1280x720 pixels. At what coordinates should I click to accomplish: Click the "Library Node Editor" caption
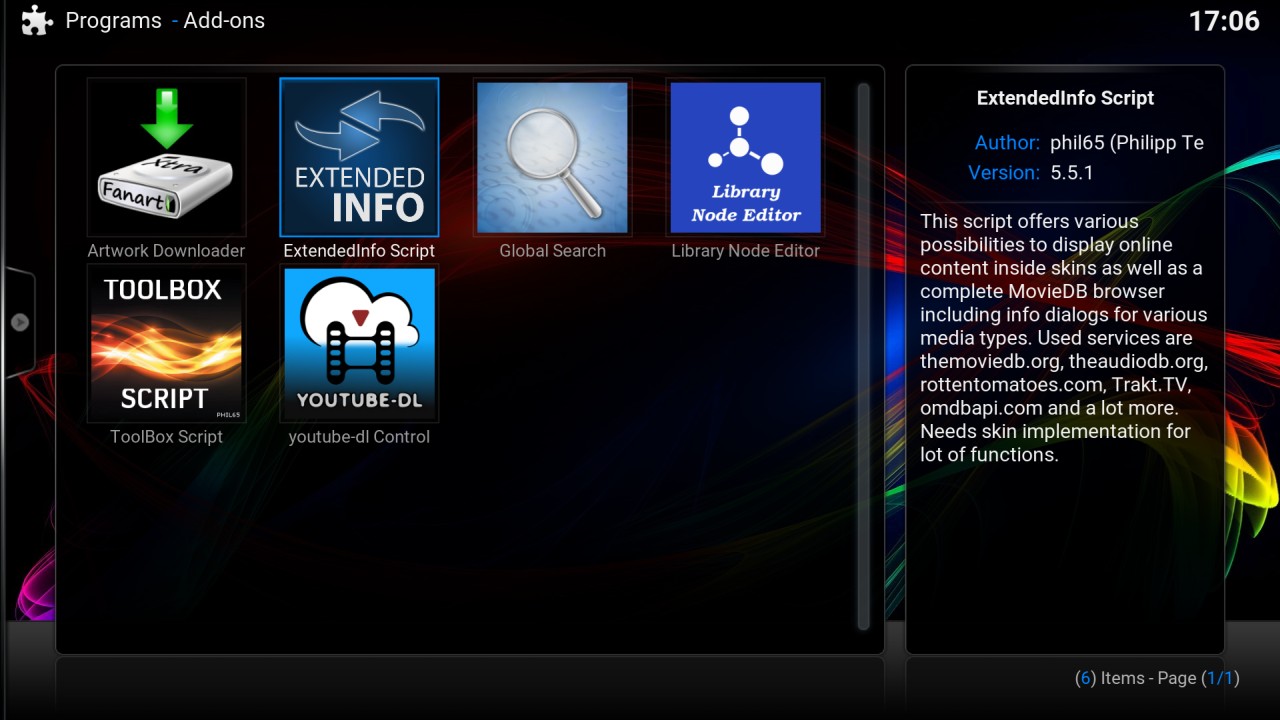(x=745, y=251)
